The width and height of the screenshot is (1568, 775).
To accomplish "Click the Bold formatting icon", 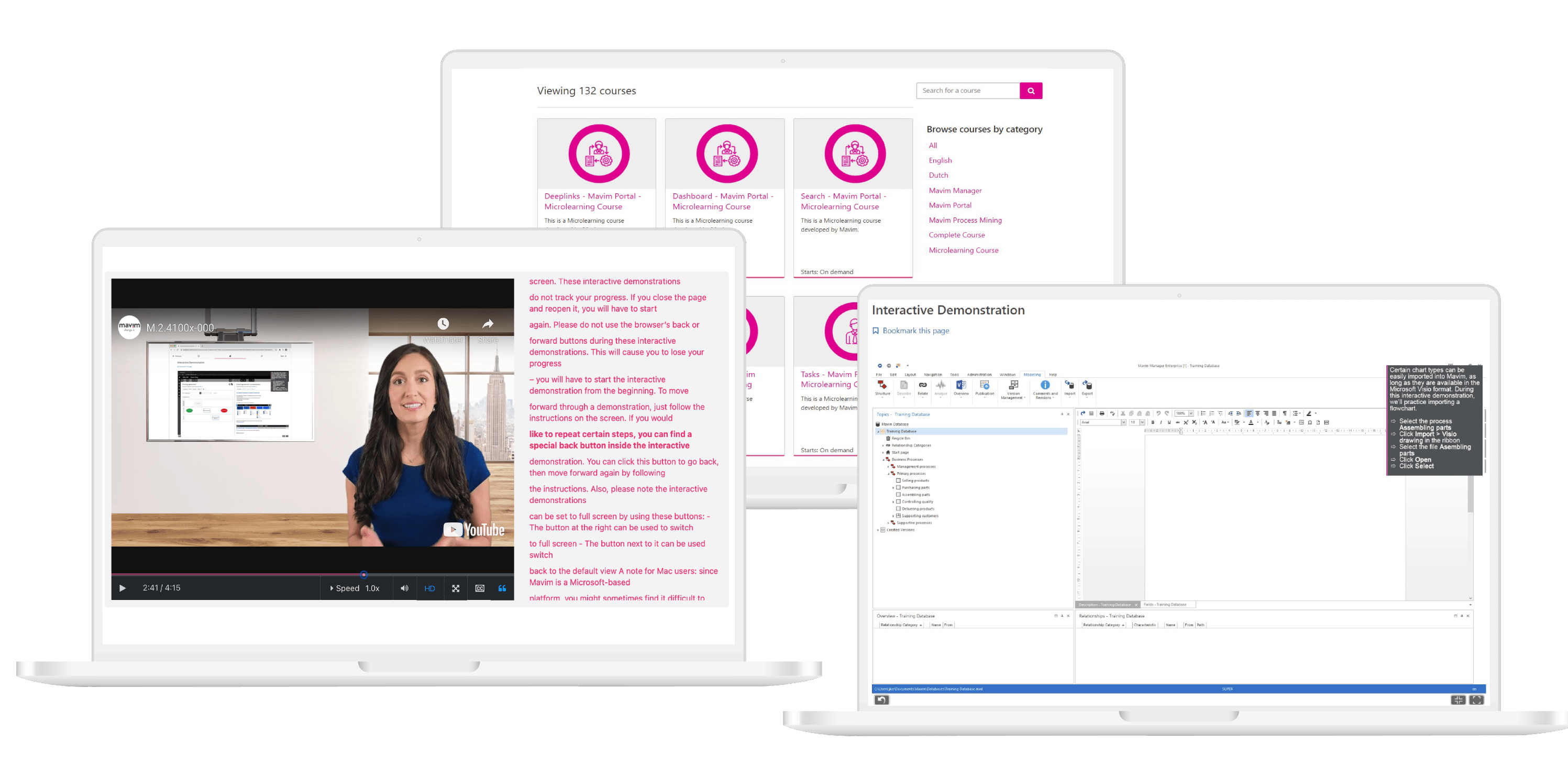I will pyautogui.click(x=1153, y=422).
